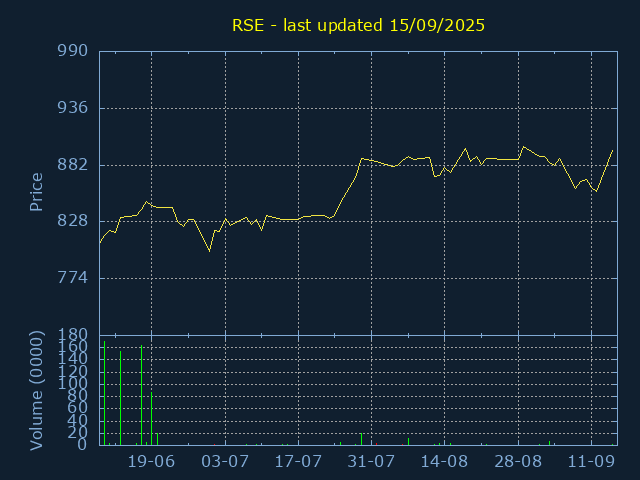The height and width of the screenshot is (480, 640).
Task: Click the small green volume bar at 31-07
Action: pyautogui.click(x=361, y=439)
